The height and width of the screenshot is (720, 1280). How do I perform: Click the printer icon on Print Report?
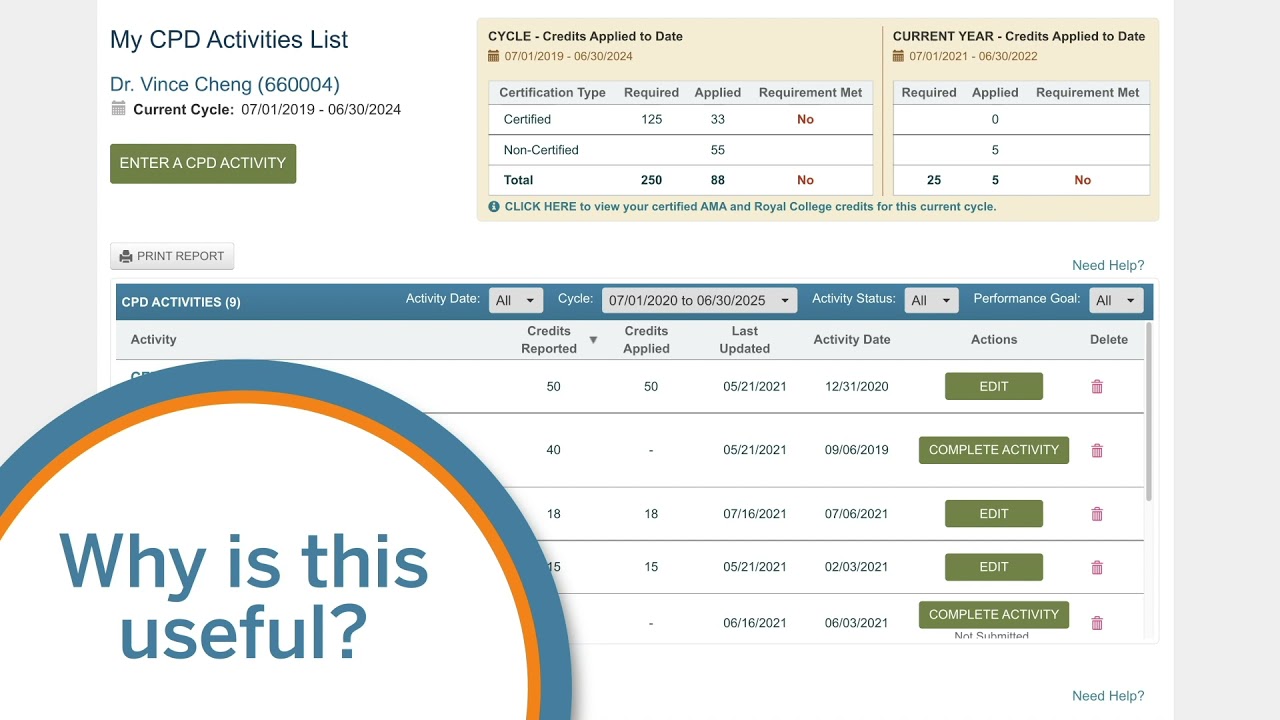point(126,257)
